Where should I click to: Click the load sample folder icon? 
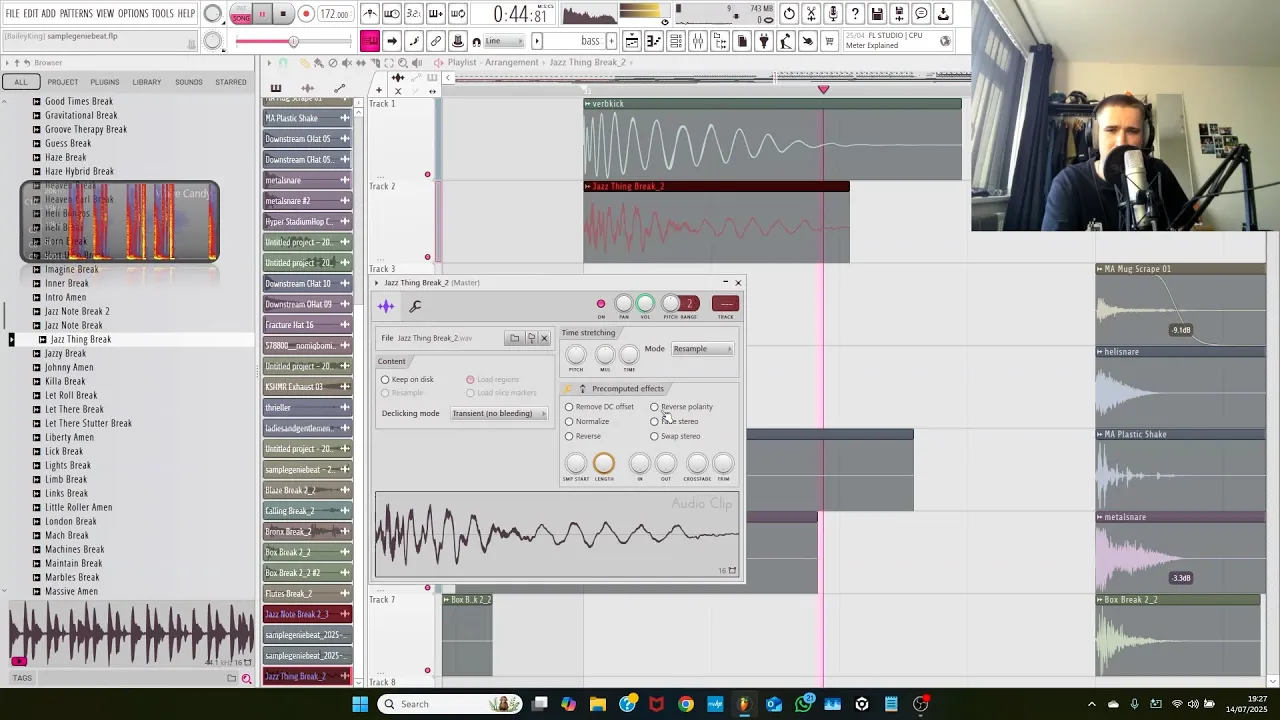pos(514,338)
